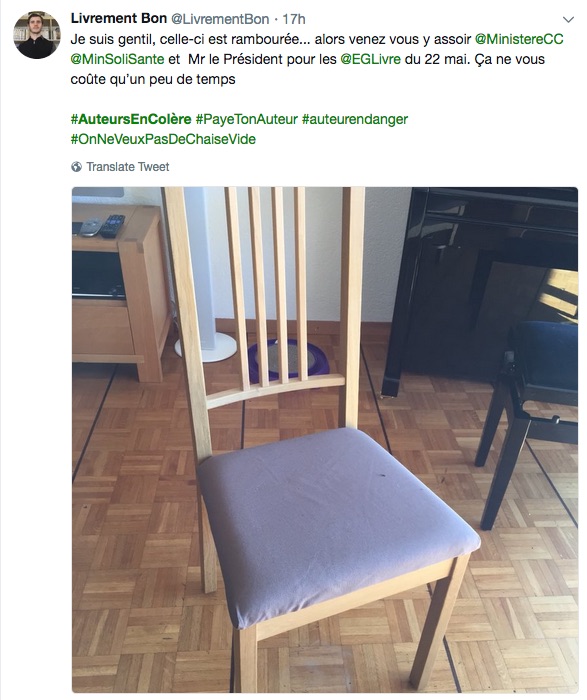Open the tweet options chevron menu
This screenshot has width=587, height=700.
pos(568,20)
